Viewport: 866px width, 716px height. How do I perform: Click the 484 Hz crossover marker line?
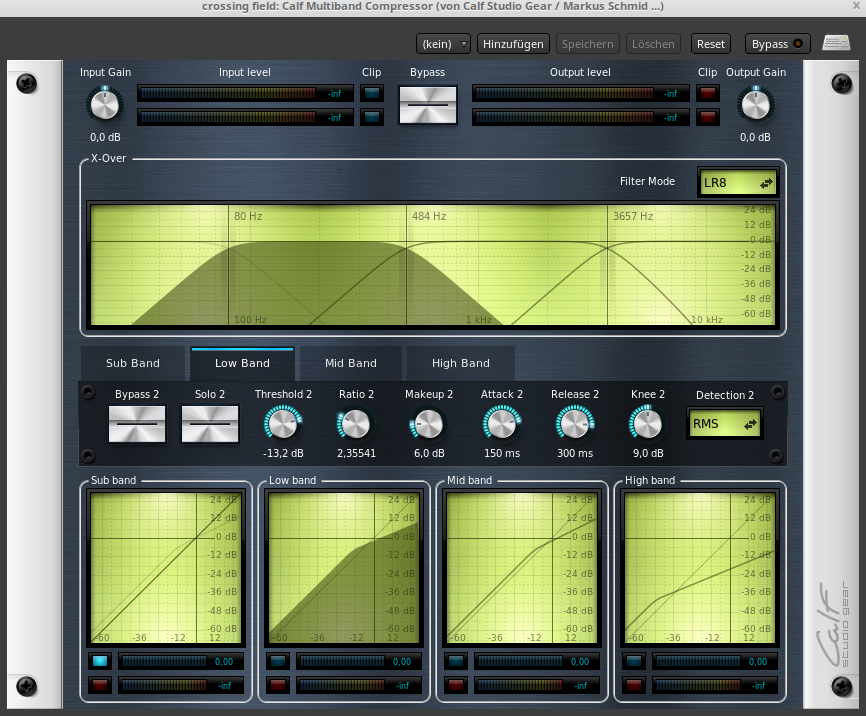click(406, 265)
